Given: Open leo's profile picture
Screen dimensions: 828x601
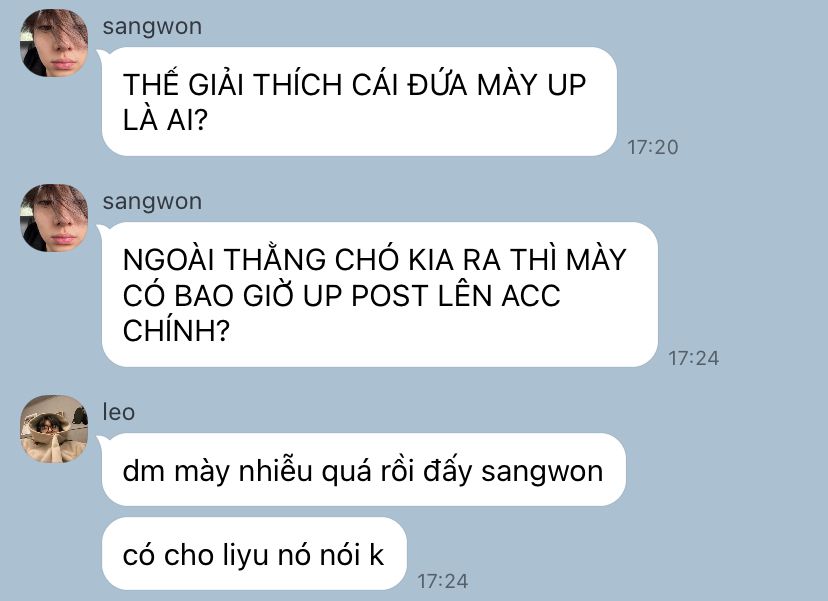Looking at the screenshot, I should pos(54,429).
